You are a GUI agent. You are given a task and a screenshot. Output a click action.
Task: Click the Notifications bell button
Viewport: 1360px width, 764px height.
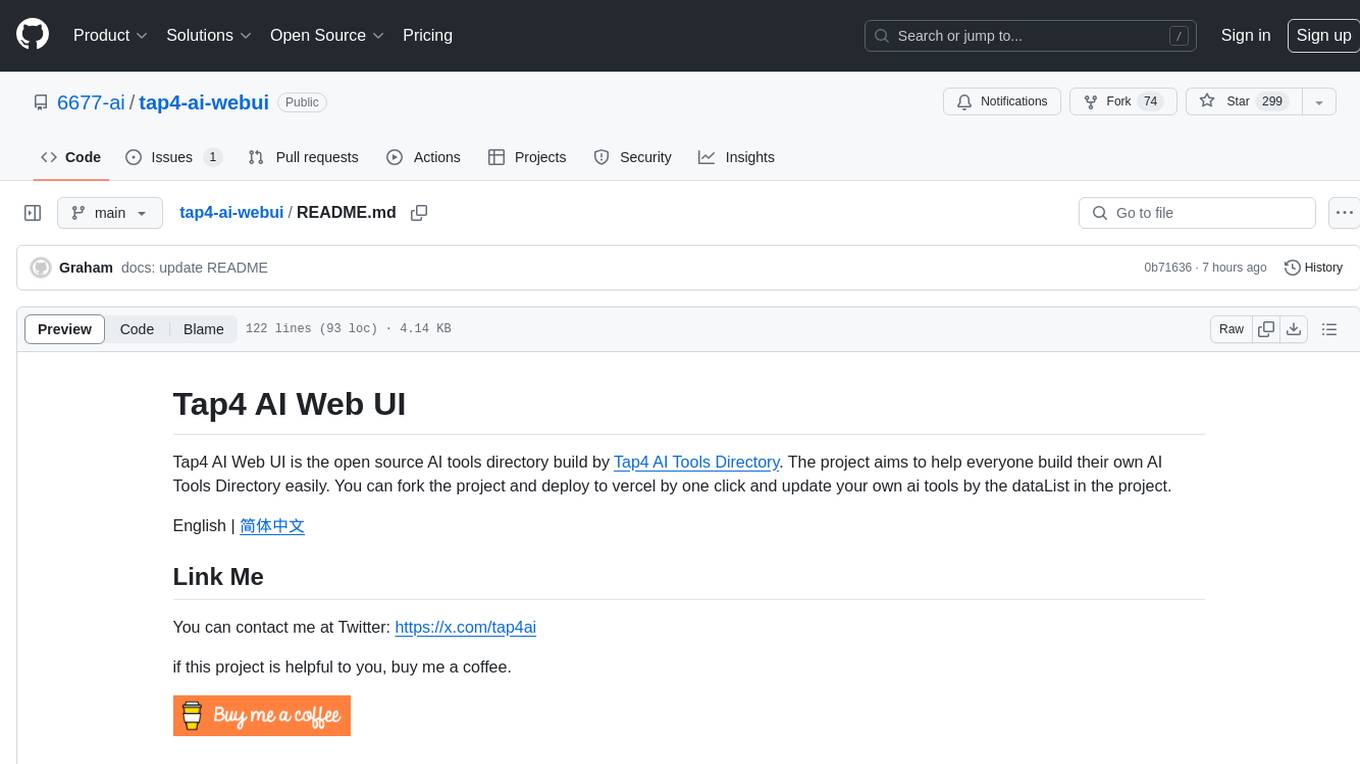click(x=1002, y=101)
